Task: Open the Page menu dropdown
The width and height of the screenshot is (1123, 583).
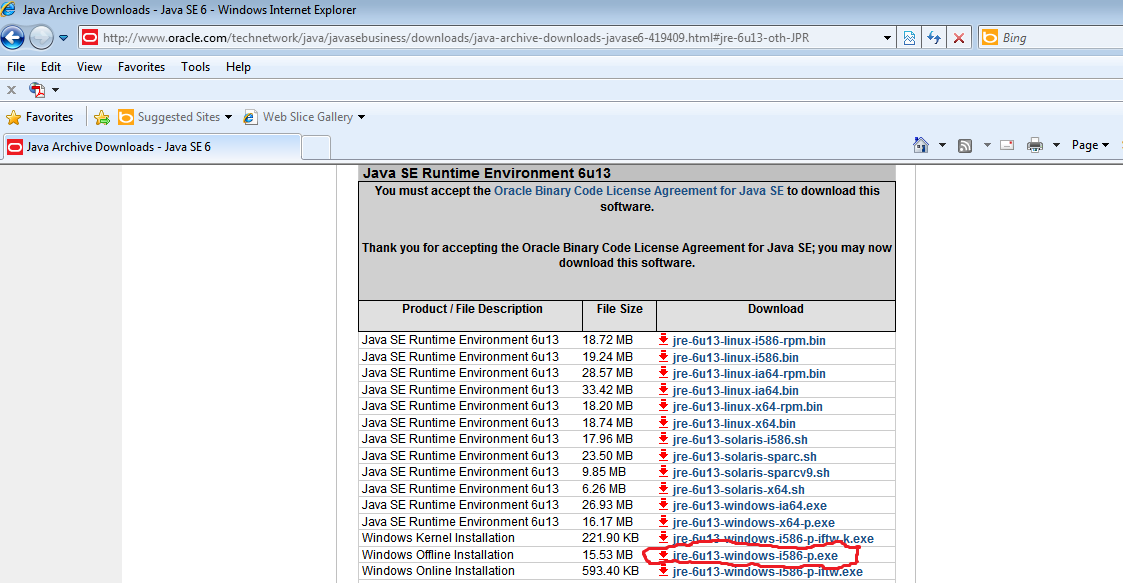Action: (x=1090, y=145)
